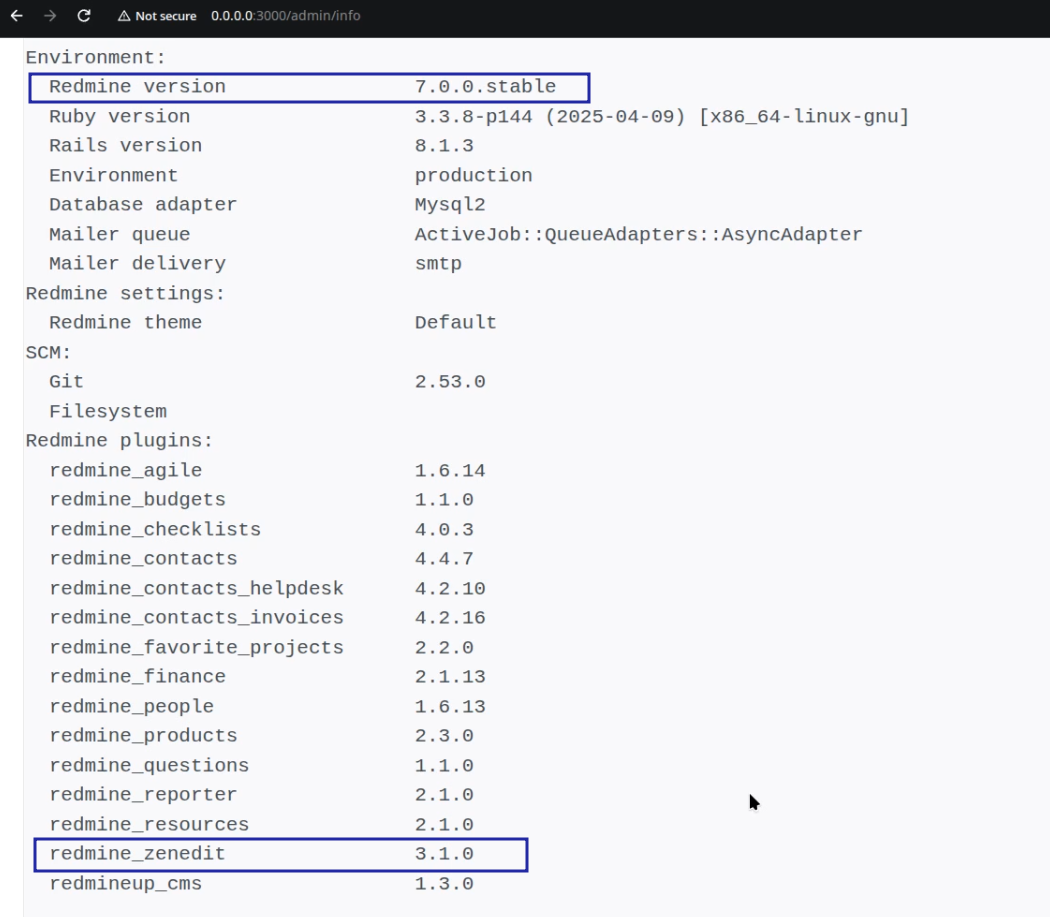Click the 'Database adapter' label

[143, 204]
